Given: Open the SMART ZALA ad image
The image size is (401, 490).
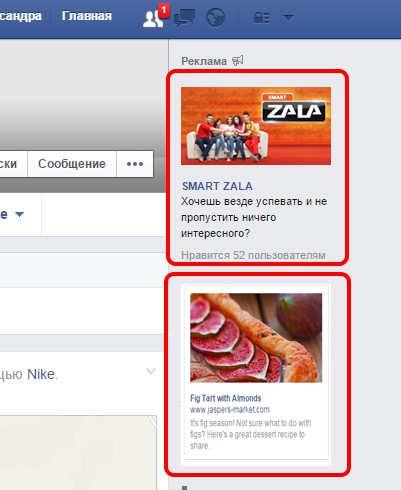Looking at the screenshot, I should (x=256, y=126).
